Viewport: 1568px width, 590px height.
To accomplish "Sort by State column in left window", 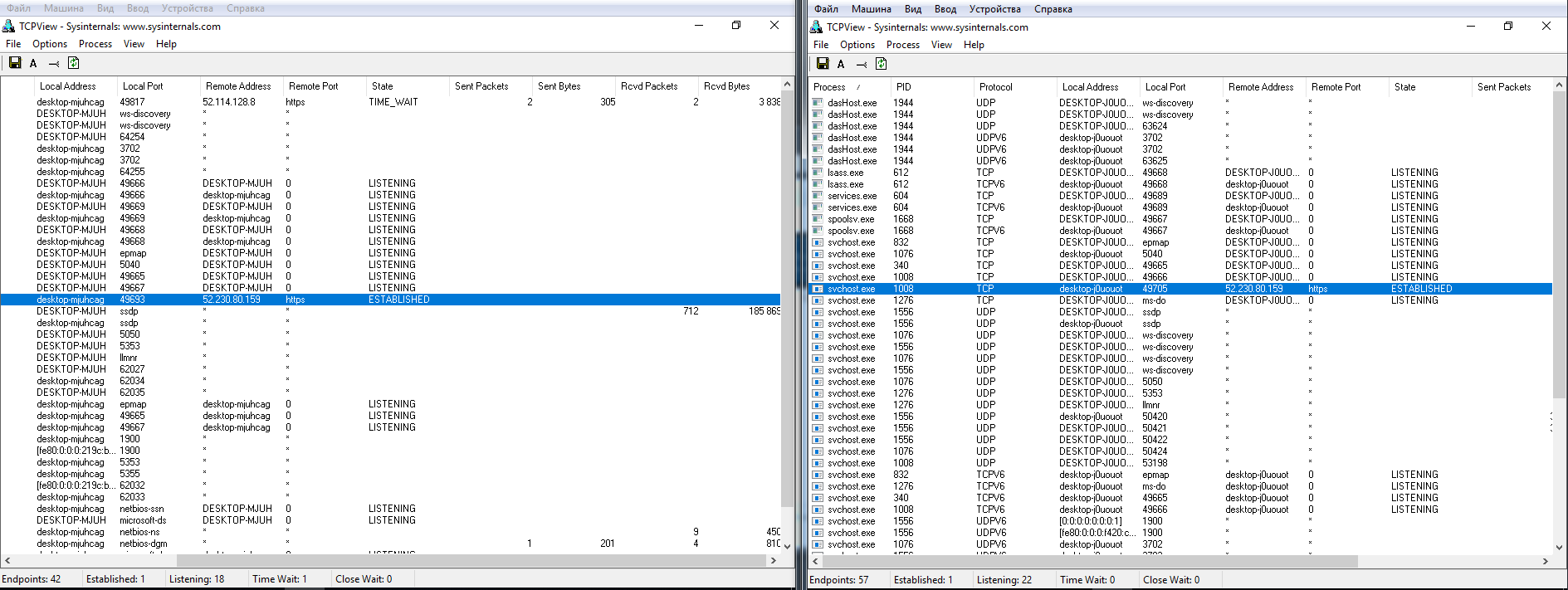I will (x=383, y=86).
